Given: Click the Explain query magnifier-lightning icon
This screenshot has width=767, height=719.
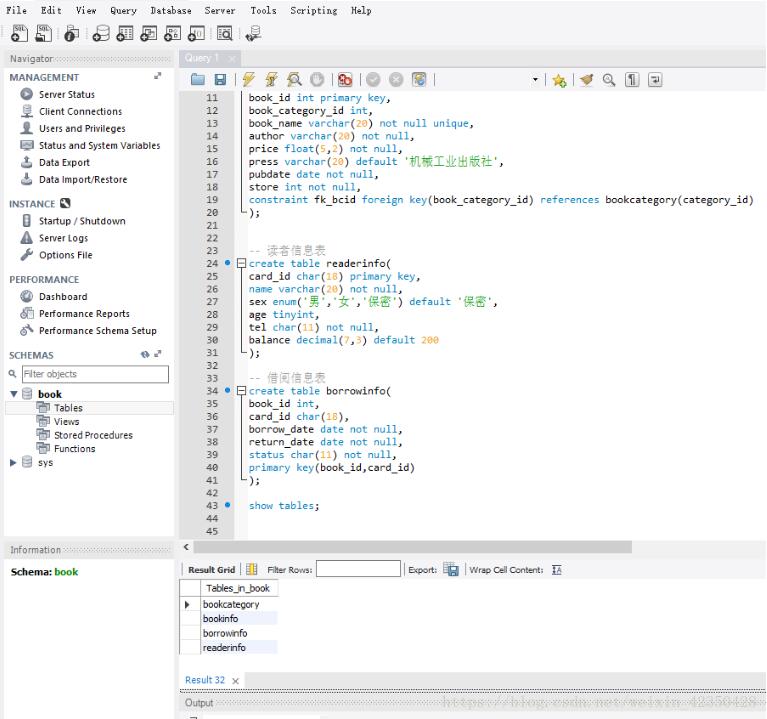Looking at the screenshot, I should coord(294,80).
